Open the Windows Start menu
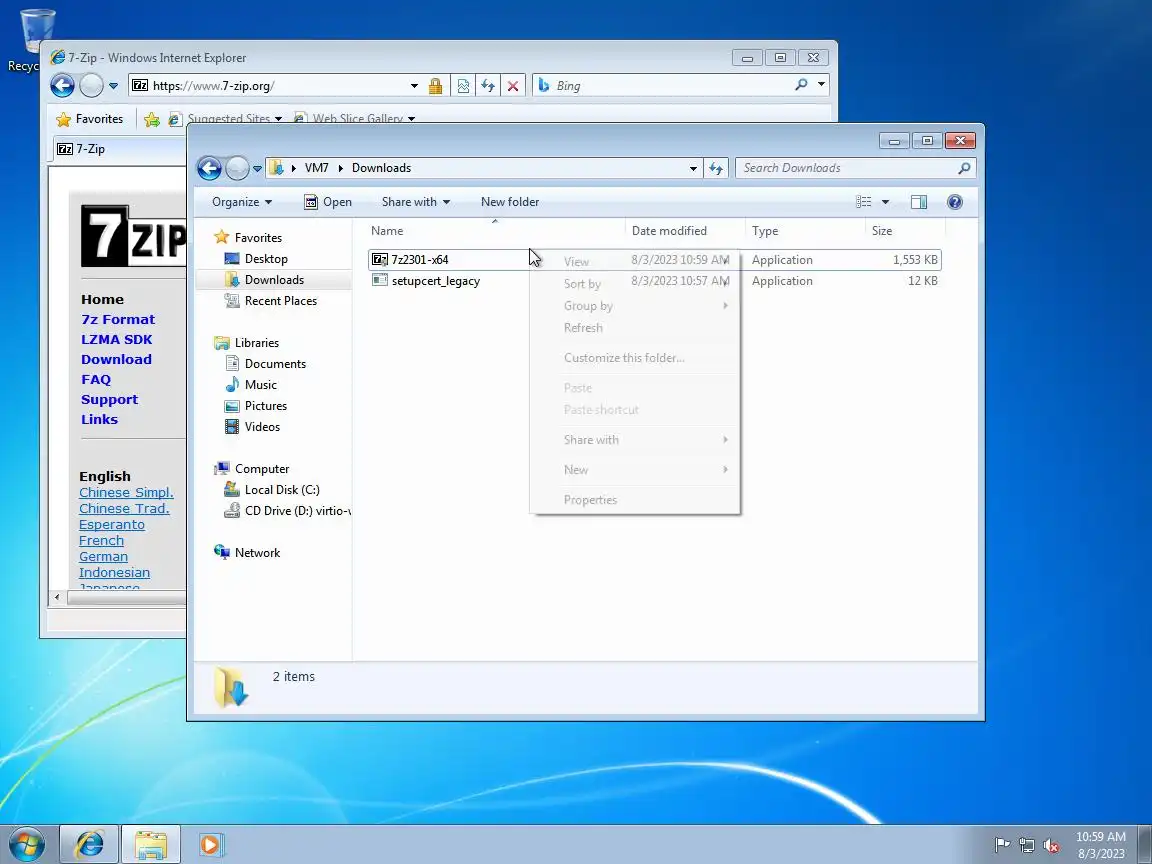 (x=27, y=844)
